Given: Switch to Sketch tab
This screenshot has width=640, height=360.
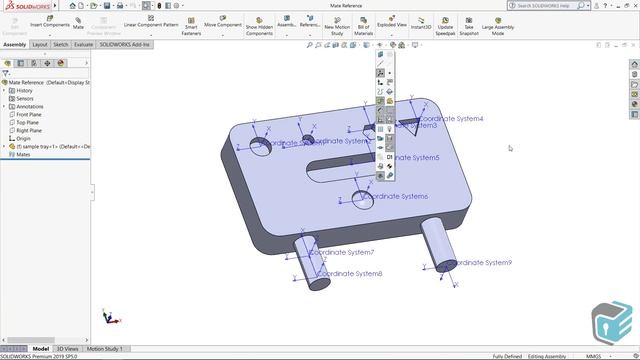Looking at the screenshot, I should [x=61, y=44].
